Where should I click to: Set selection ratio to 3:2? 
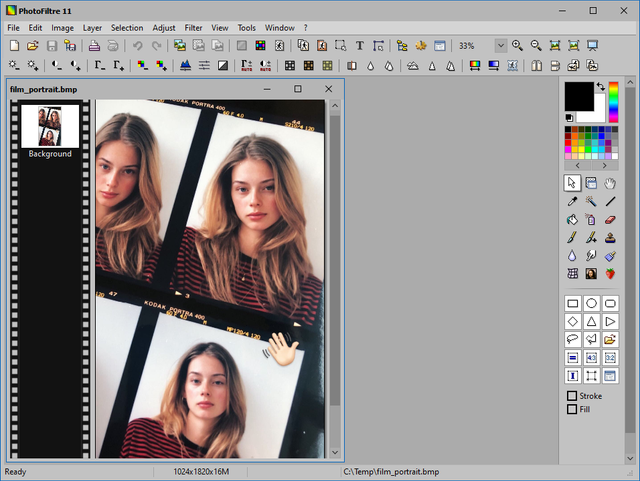click(610, 358)
